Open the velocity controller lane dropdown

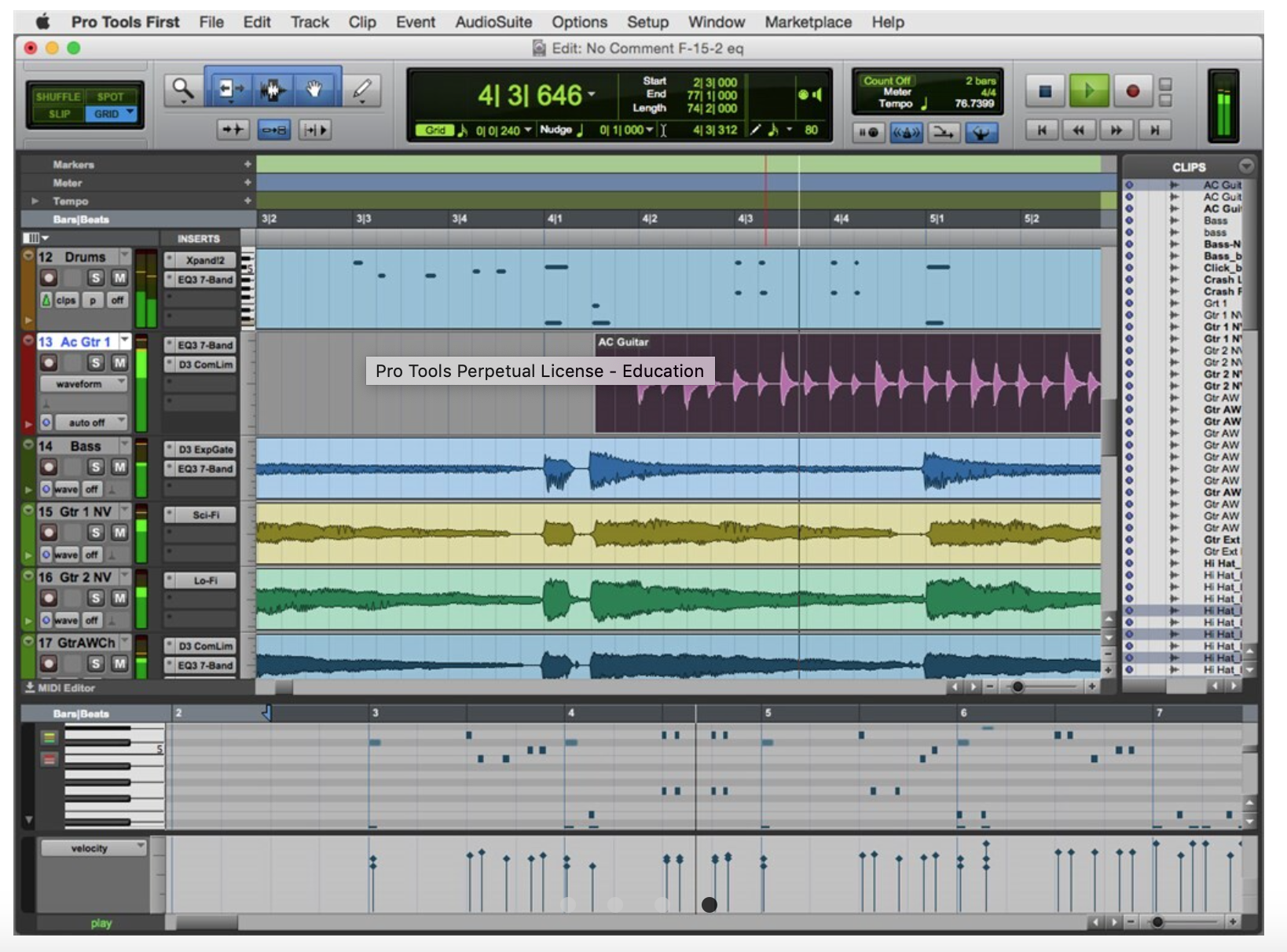(x=93, y=848)
